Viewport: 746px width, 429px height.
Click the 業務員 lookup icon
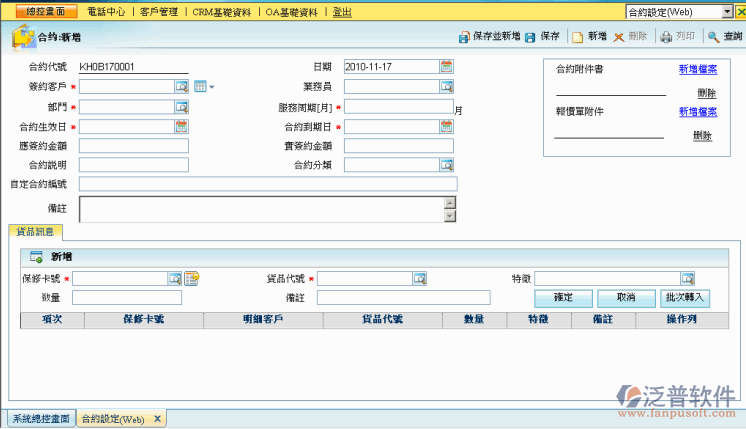(x=446, y=87)
